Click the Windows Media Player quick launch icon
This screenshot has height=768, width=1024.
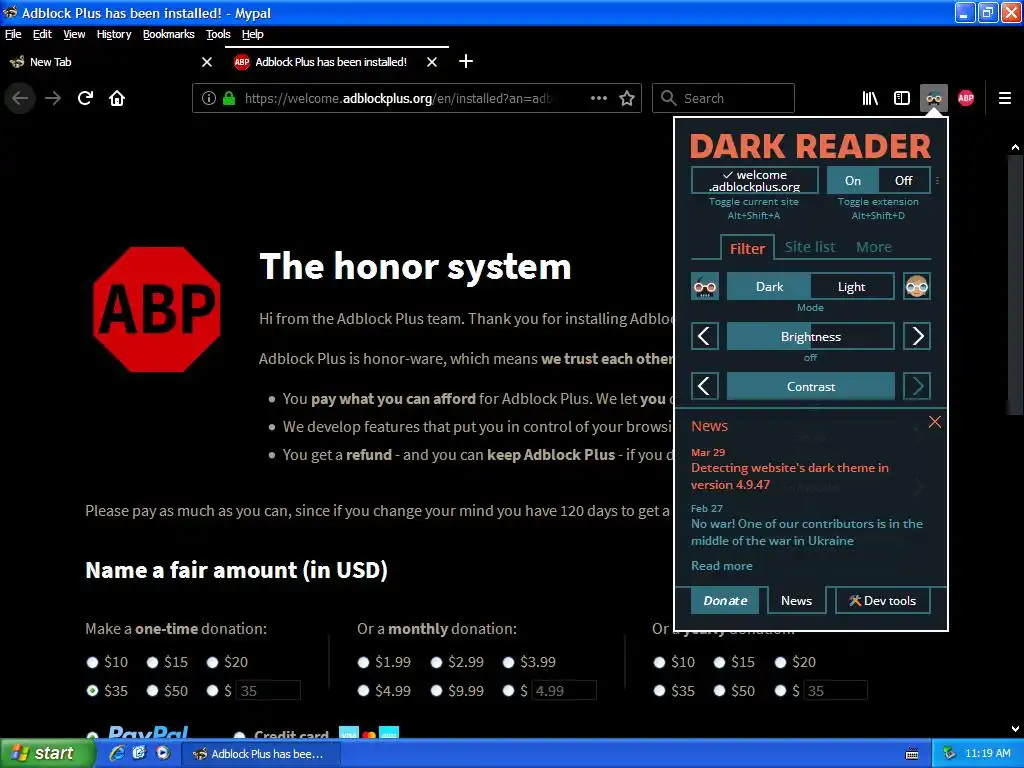tap(163, 753)
